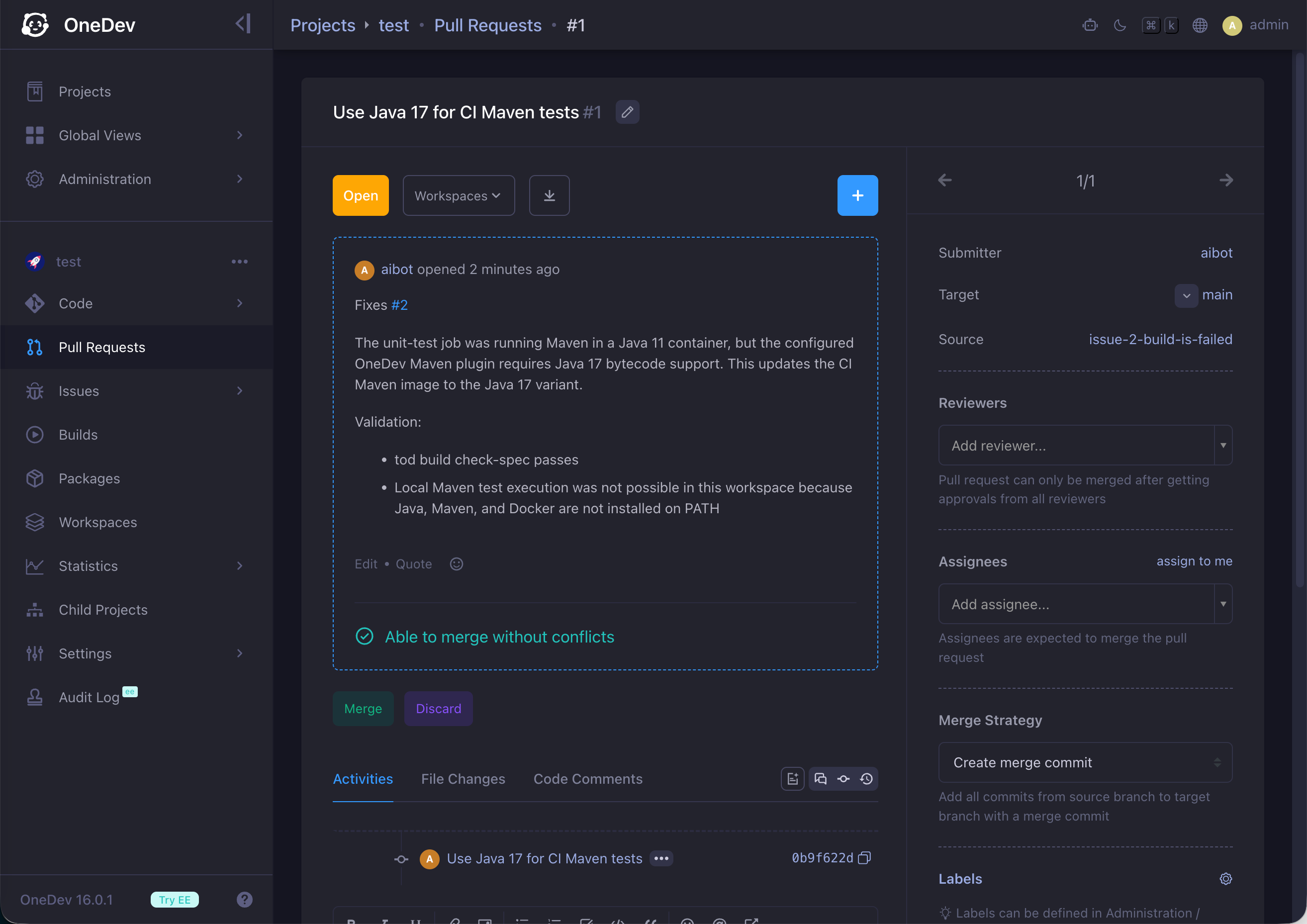Open the Add assignee dropdown
The height and width of the screenshot is (924, 1307).
pos(1086,603)
